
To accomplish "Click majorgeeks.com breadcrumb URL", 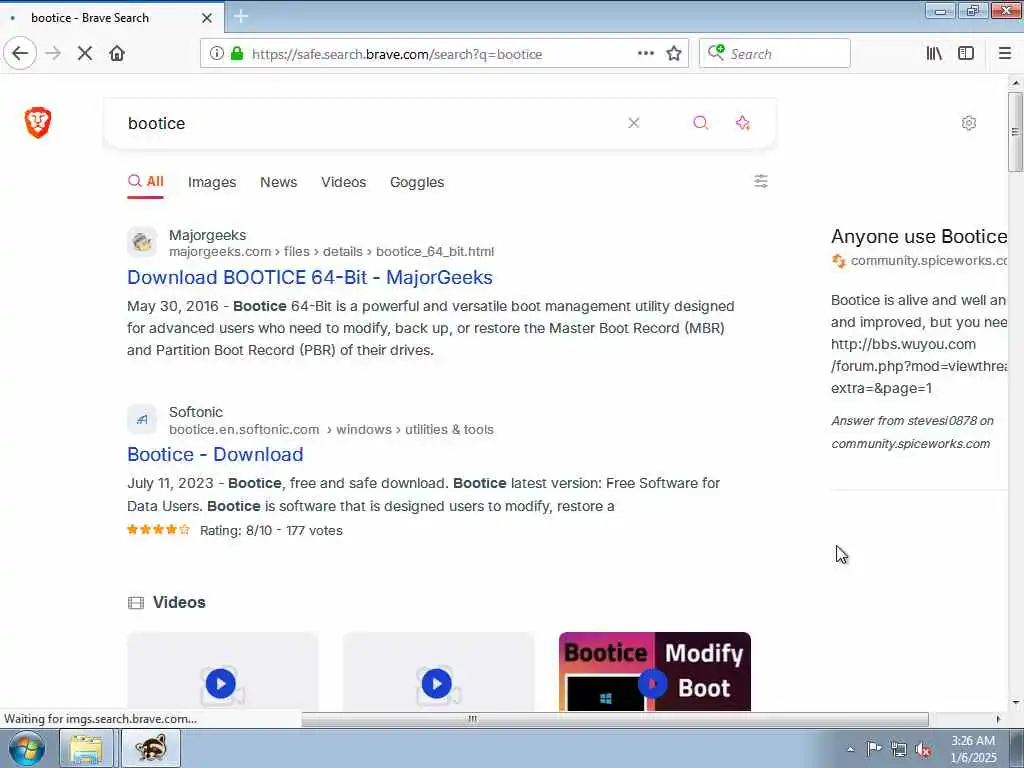I will 331,252.
